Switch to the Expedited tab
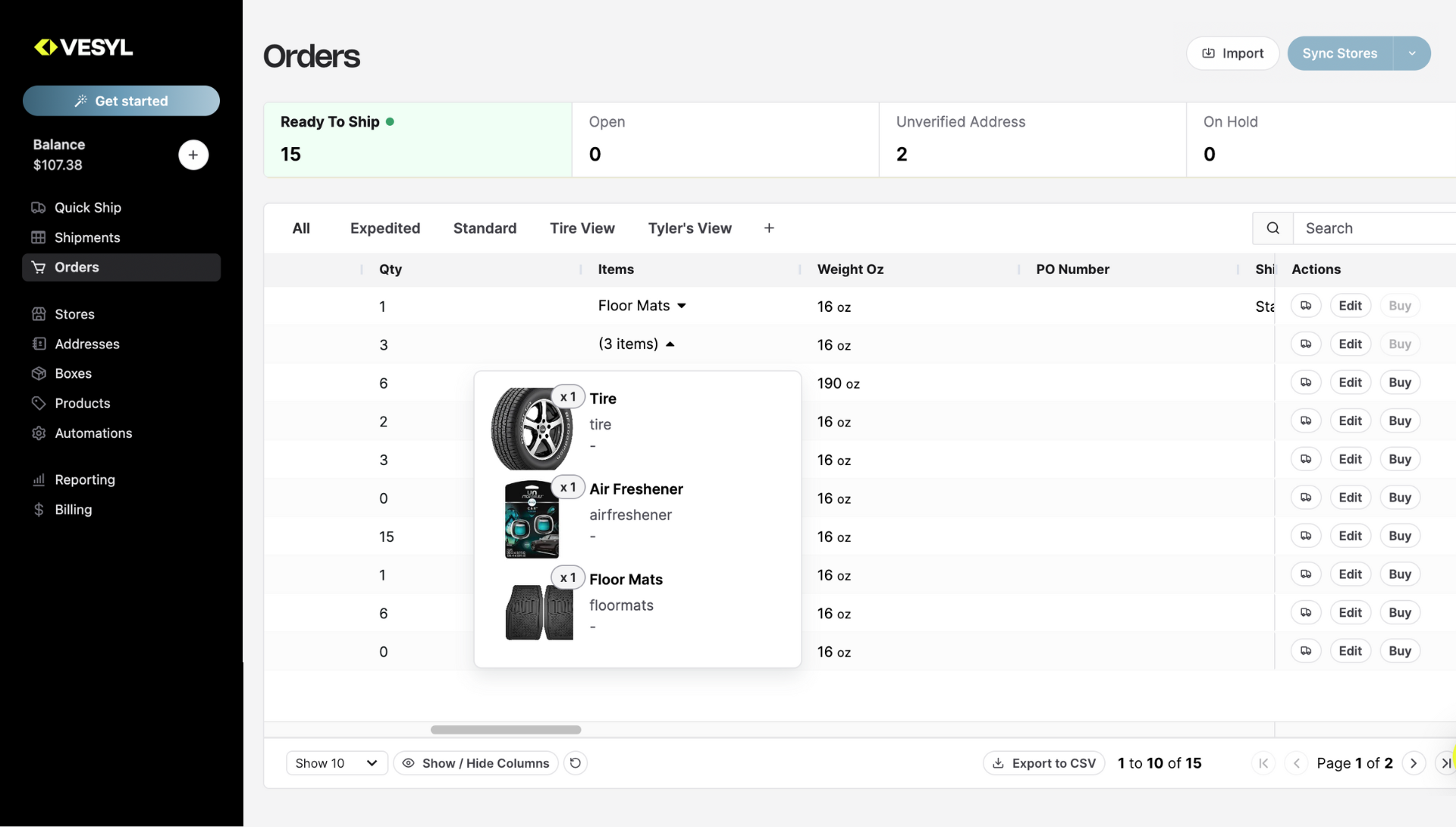1456x827 pixels. click(x=384, y=228)
